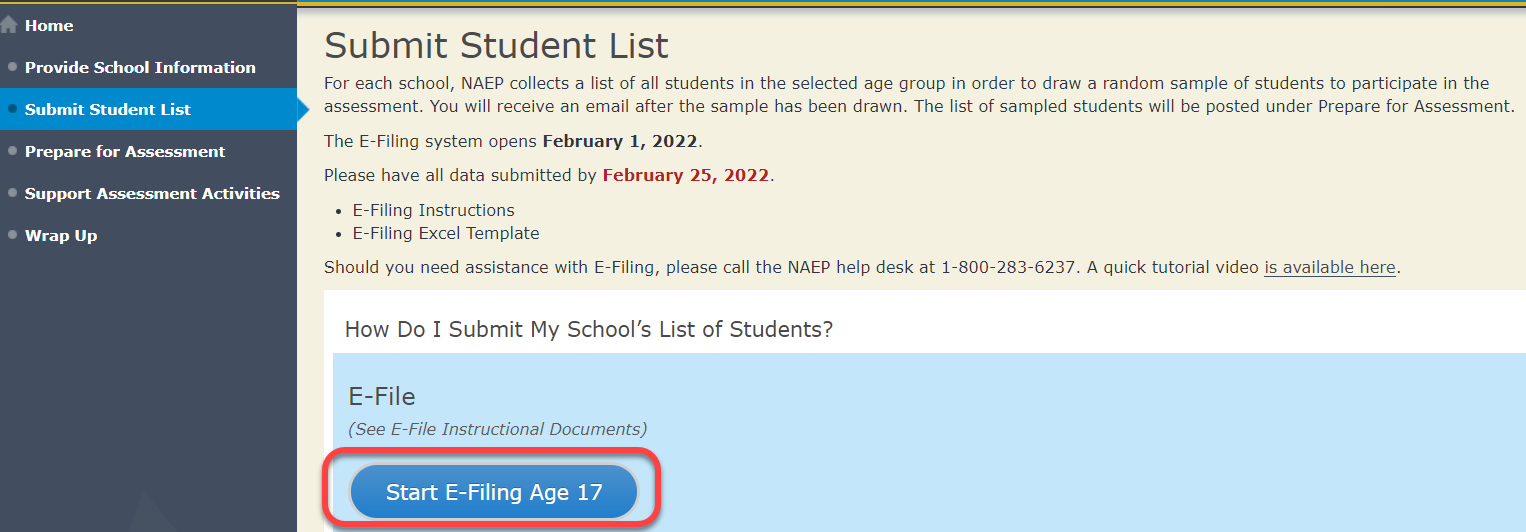Image resolution: width=1526 pixels, height=532 pixels.
Task: Click bullet beside Prepare for Assessment
Action: pos(12,151)
